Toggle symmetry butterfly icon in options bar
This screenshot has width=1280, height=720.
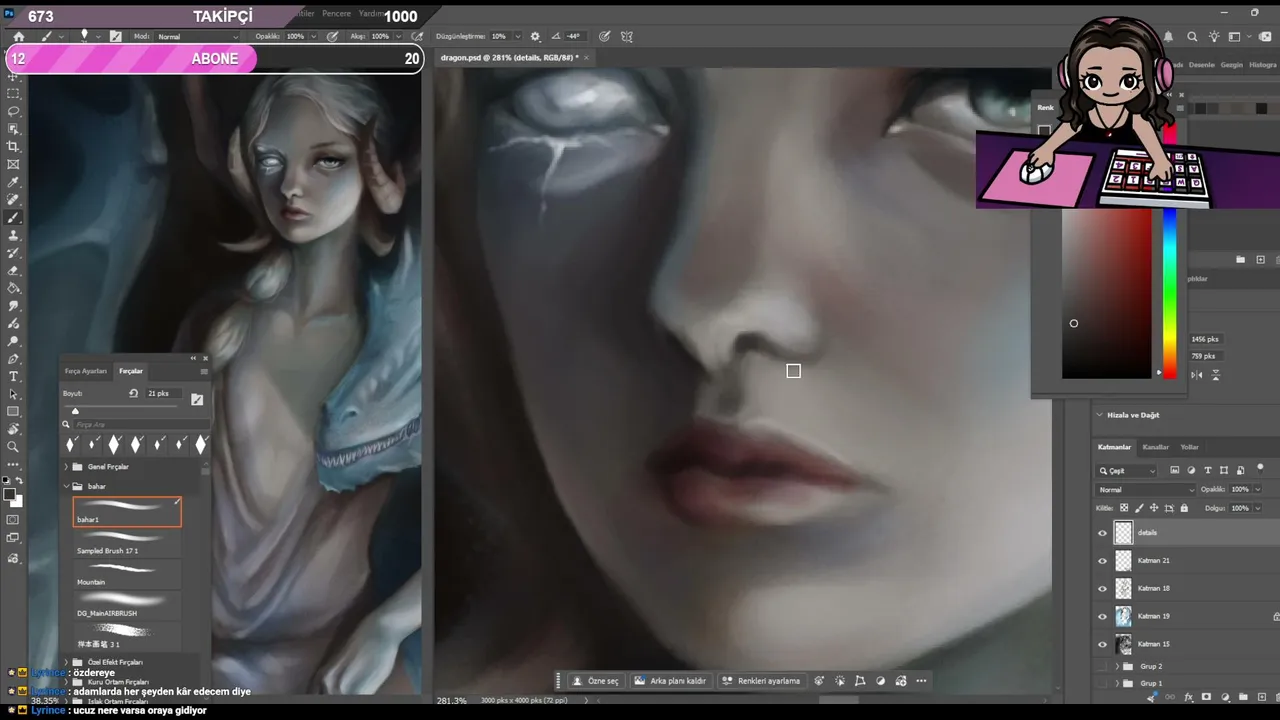pyautogui.click(x=627, y=37)
